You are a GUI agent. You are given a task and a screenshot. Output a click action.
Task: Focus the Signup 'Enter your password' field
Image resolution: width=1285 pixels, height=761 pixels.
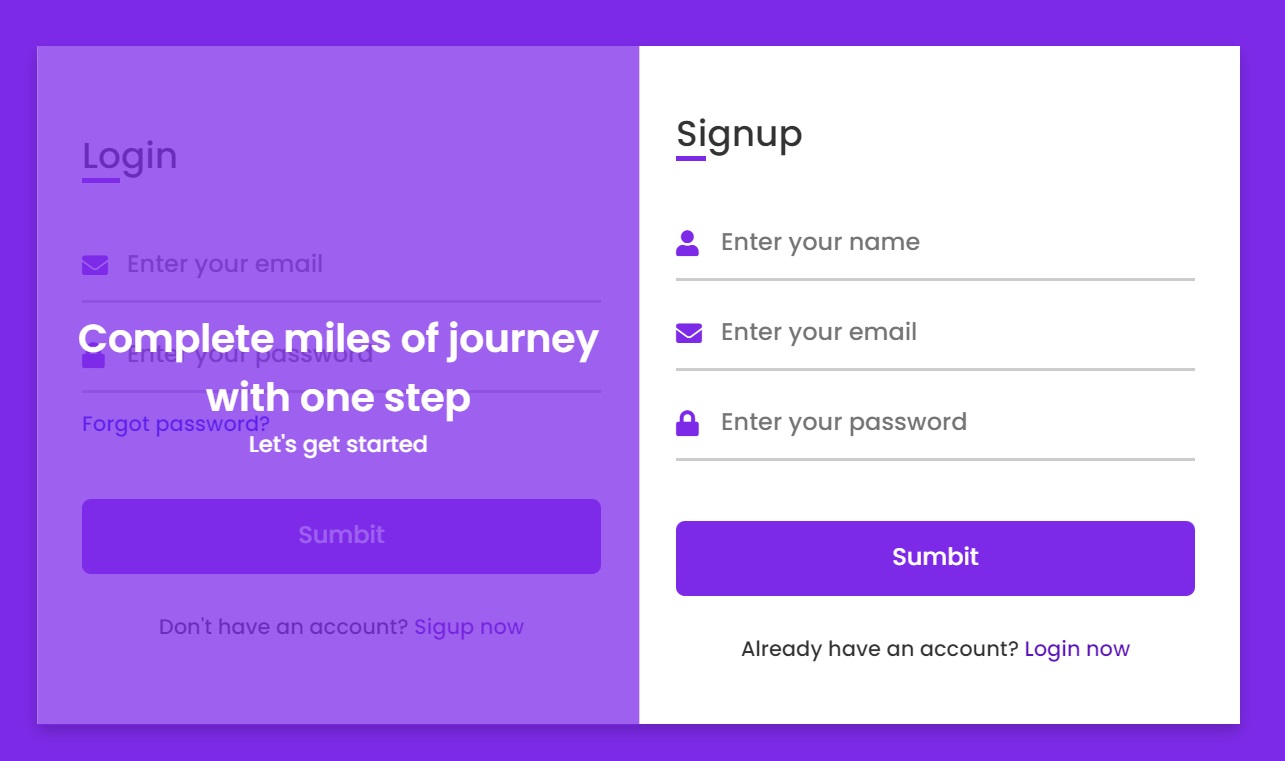pos(935,423)
